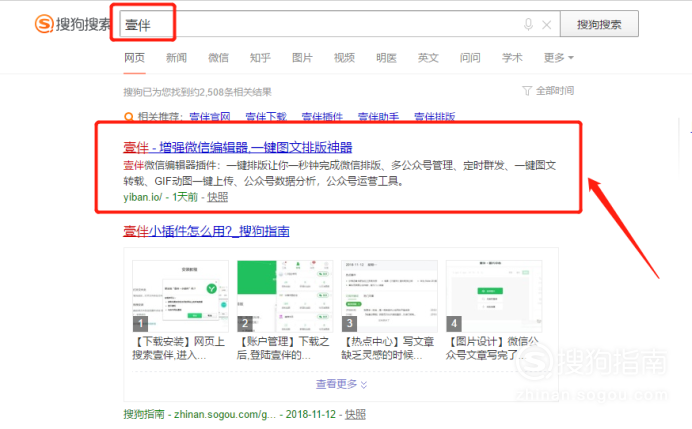
Task: Click related suggestion 壹伴助手
Action: tap(378, 117)
